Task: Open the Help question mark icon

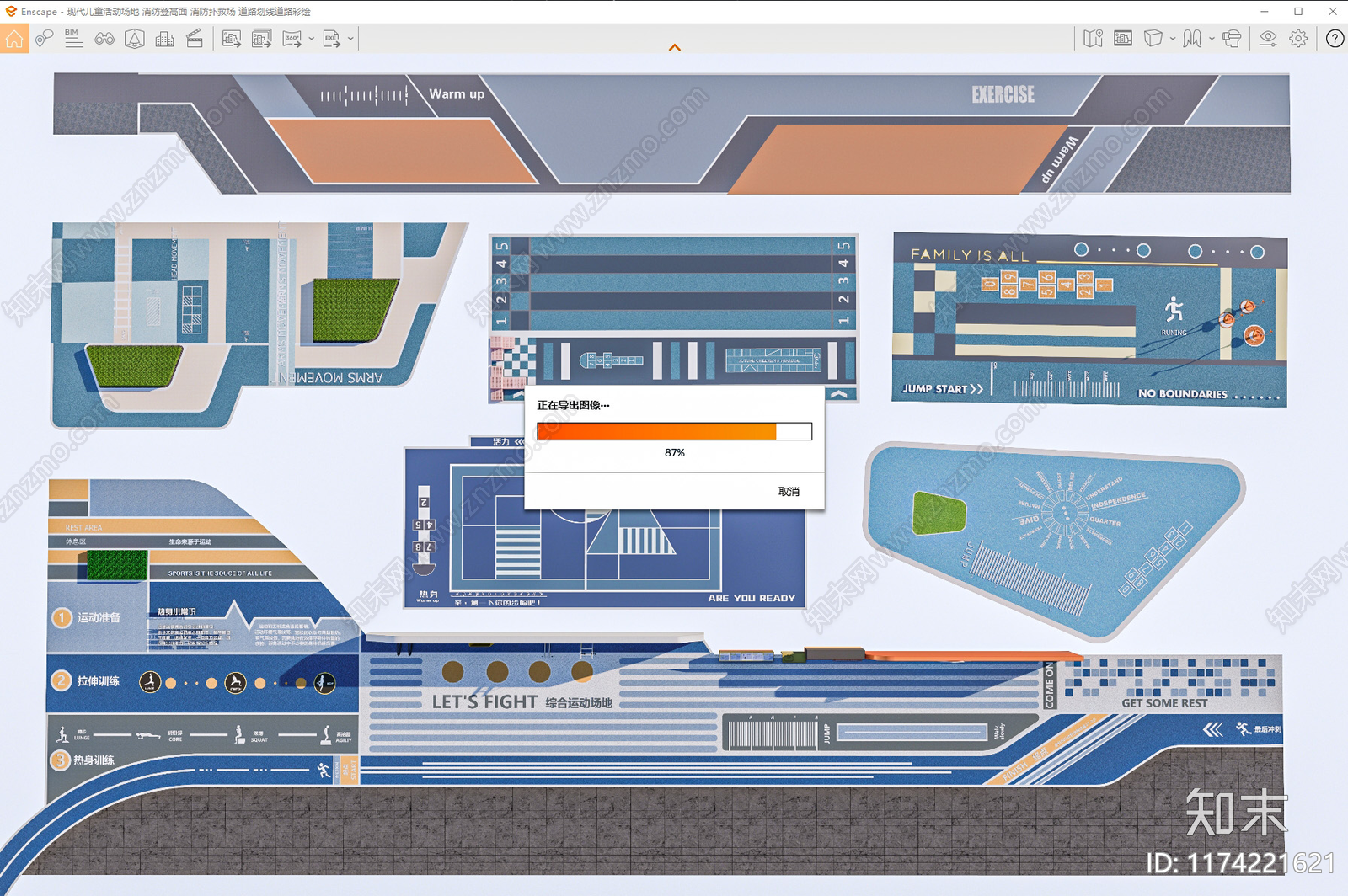Action: [x=1335, y=39]
